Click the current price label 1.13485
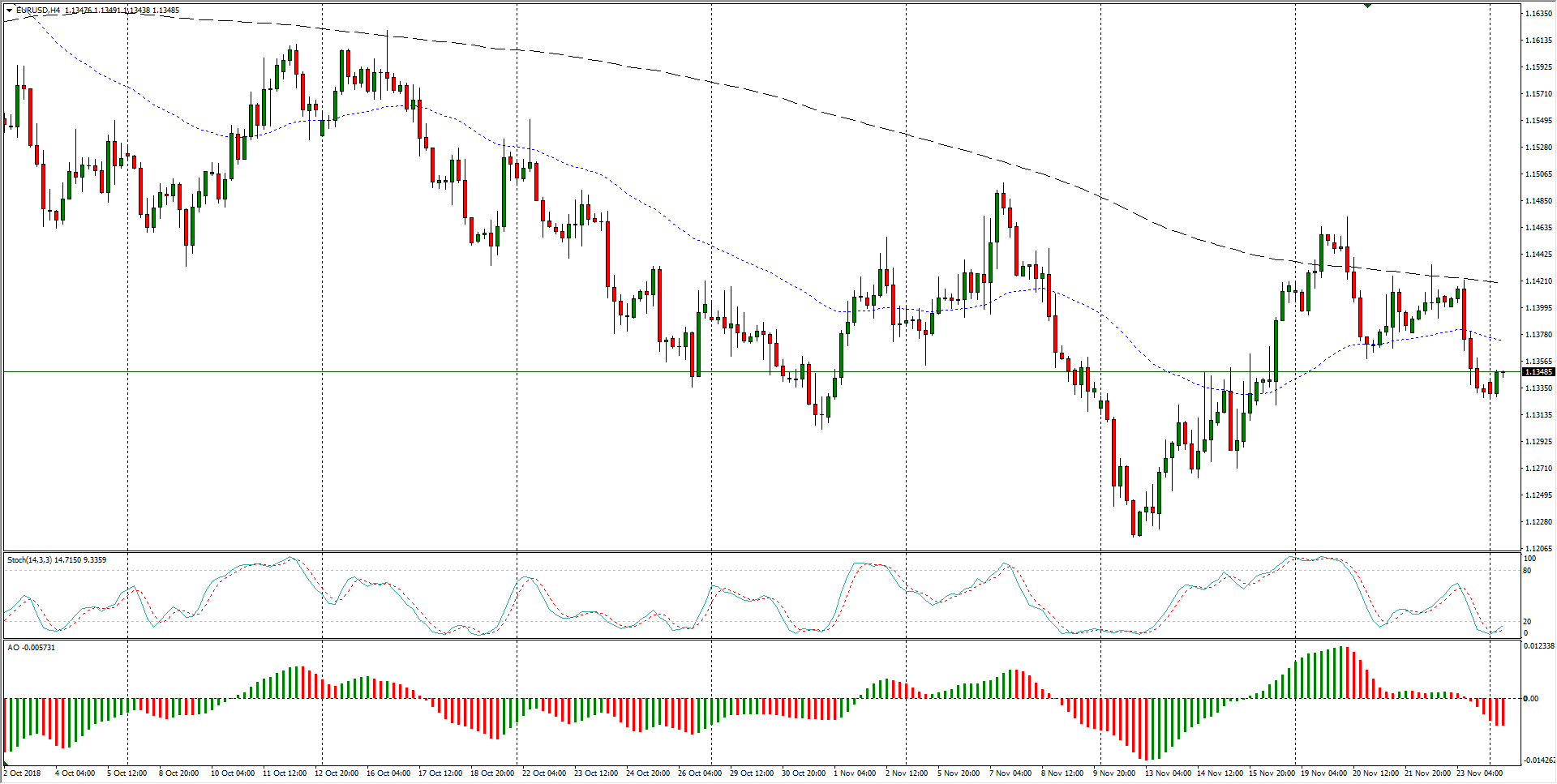Image resolution: width=1557 pixels, height=784 pixels. pos(1538,372)
